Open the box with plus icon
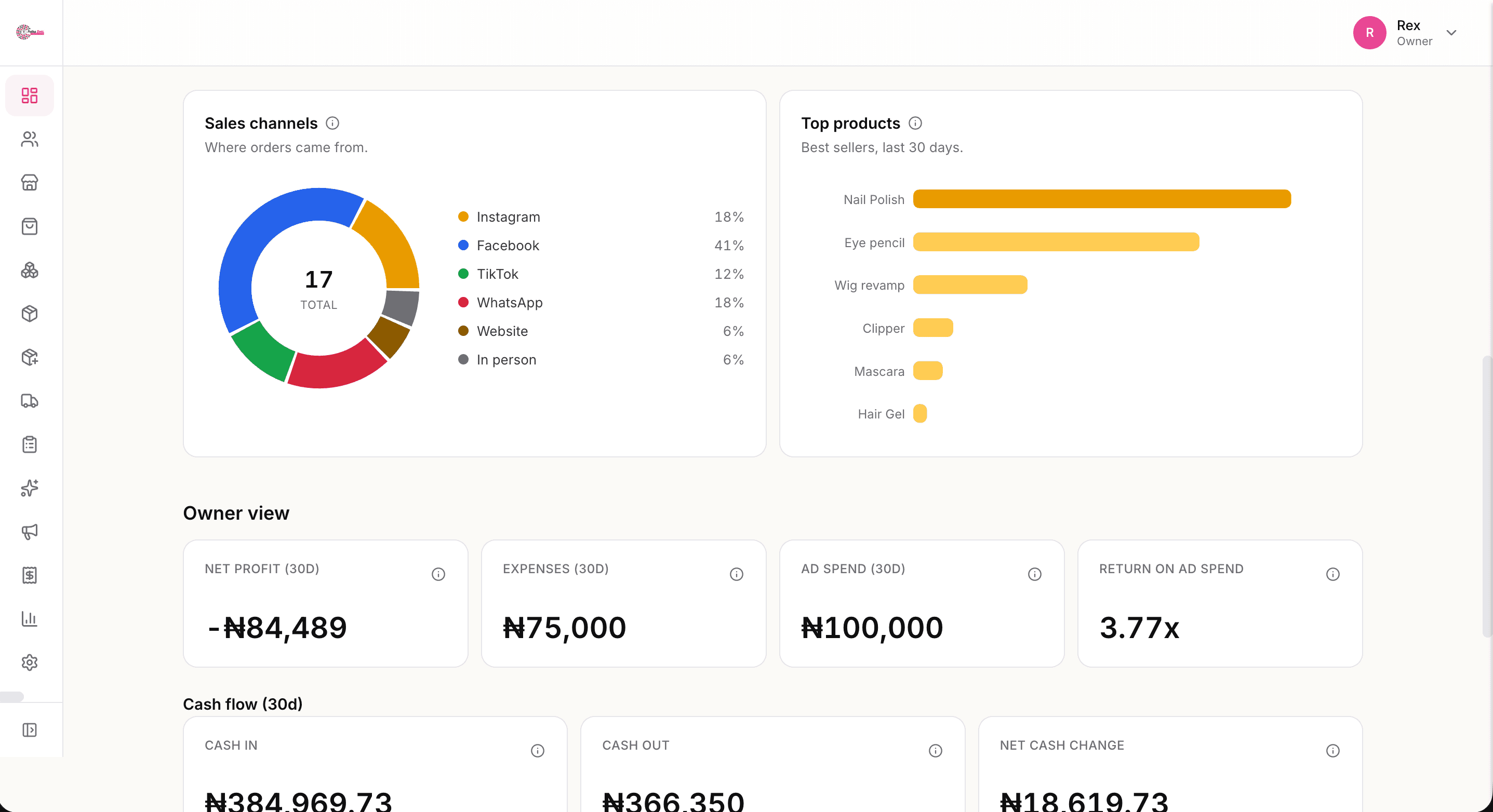The height and width of the screenshot is (812, 1493). click(30, 357)
